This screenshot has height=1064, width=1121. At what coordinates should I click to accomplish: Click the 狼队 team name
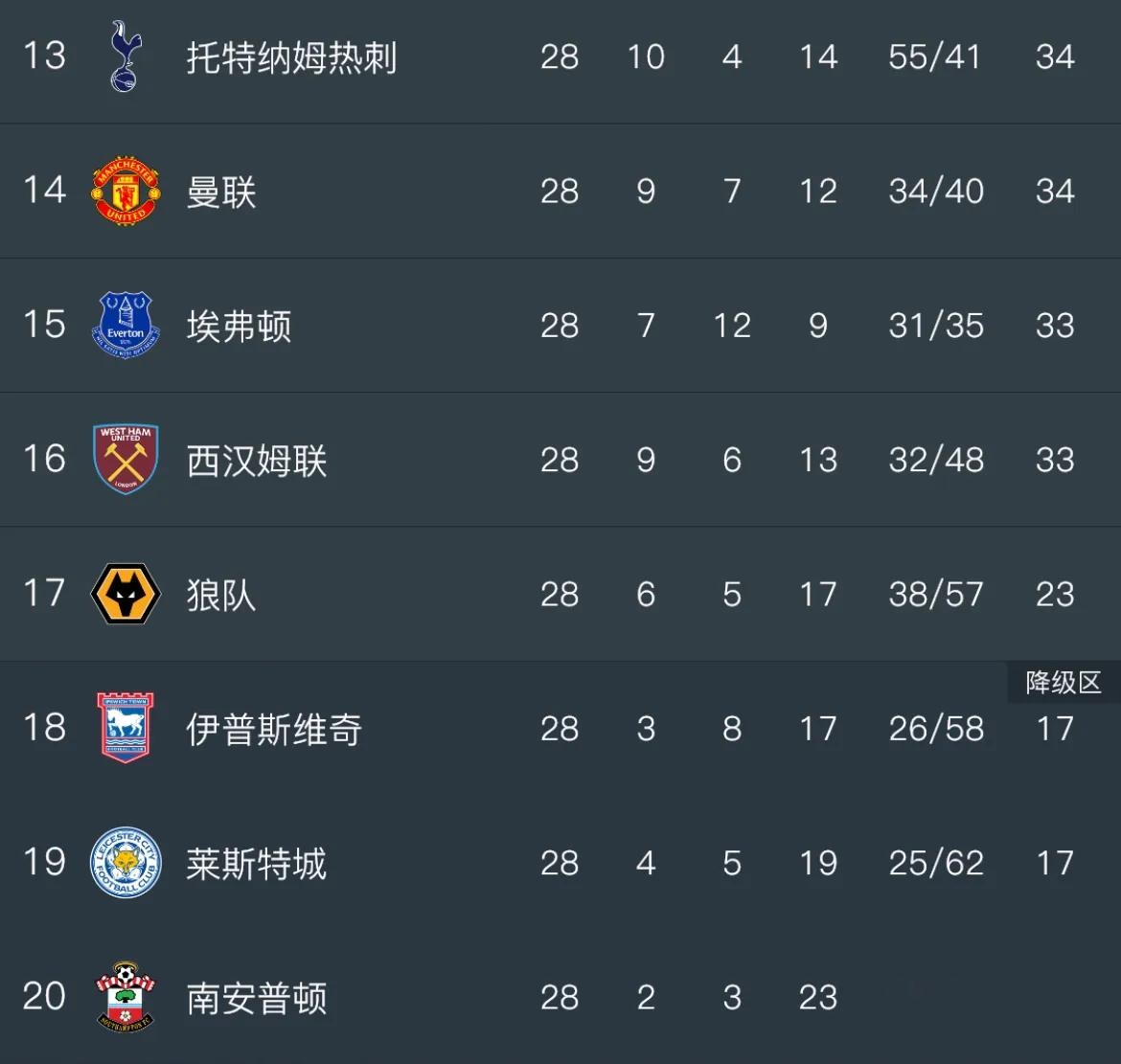click(220, 594)
